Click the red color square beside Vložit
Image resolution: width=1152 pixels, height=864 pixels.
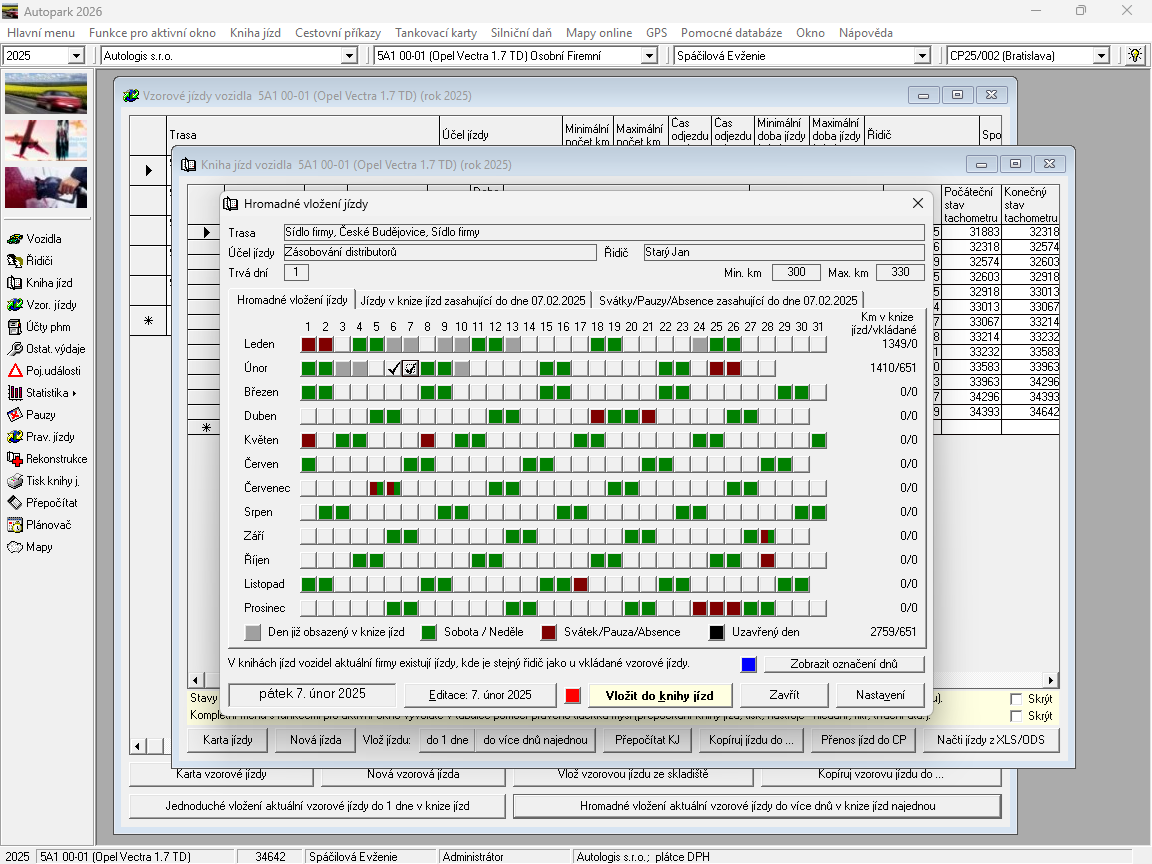click(573, 695)
